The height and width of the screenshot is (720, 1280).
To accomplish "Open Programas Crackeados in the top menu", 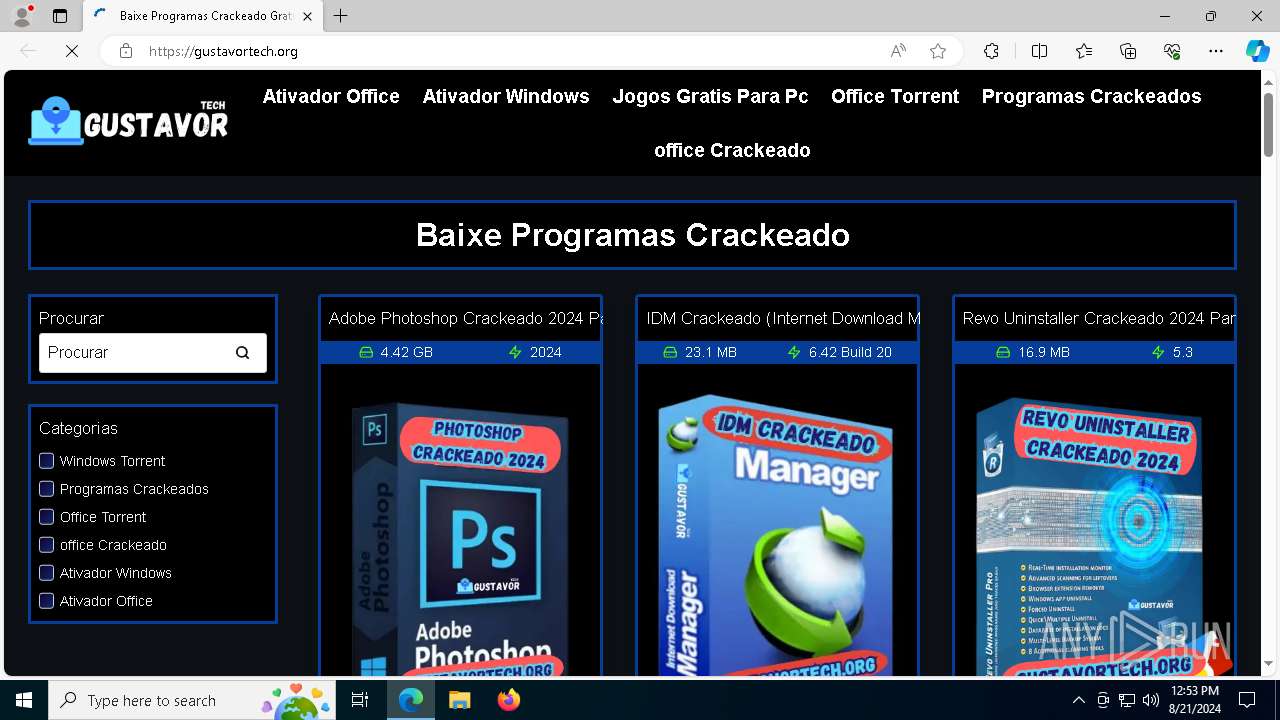I will tap(1091, 96).
